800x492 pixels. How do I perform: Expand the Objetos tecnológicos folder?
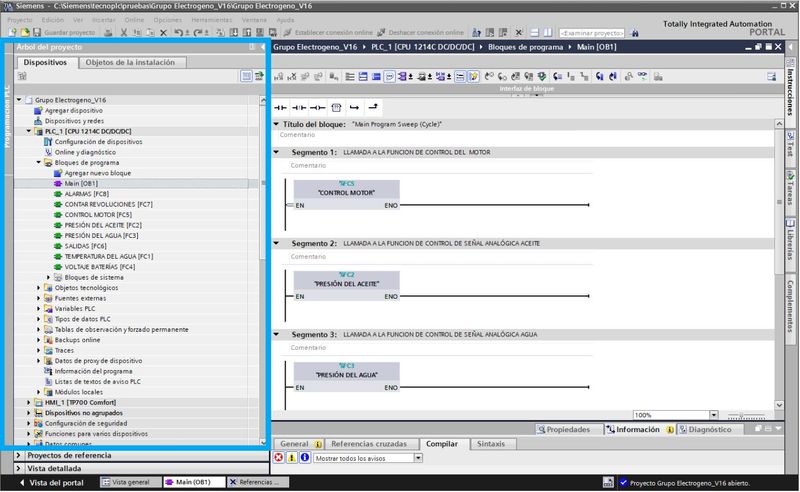38,288
